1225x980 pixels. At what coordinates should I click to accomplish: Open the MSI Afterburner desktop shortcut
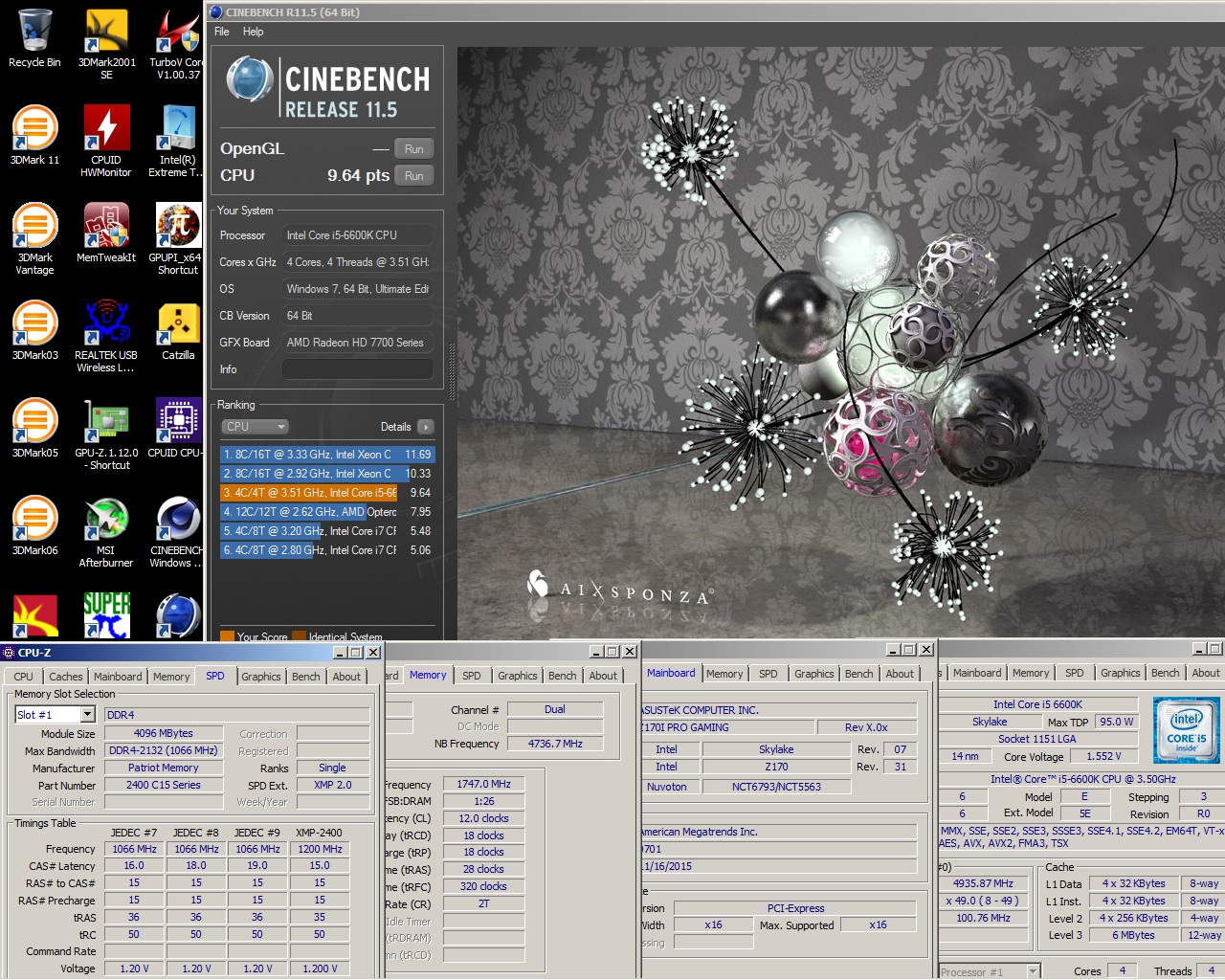click(x=106, y=532)
